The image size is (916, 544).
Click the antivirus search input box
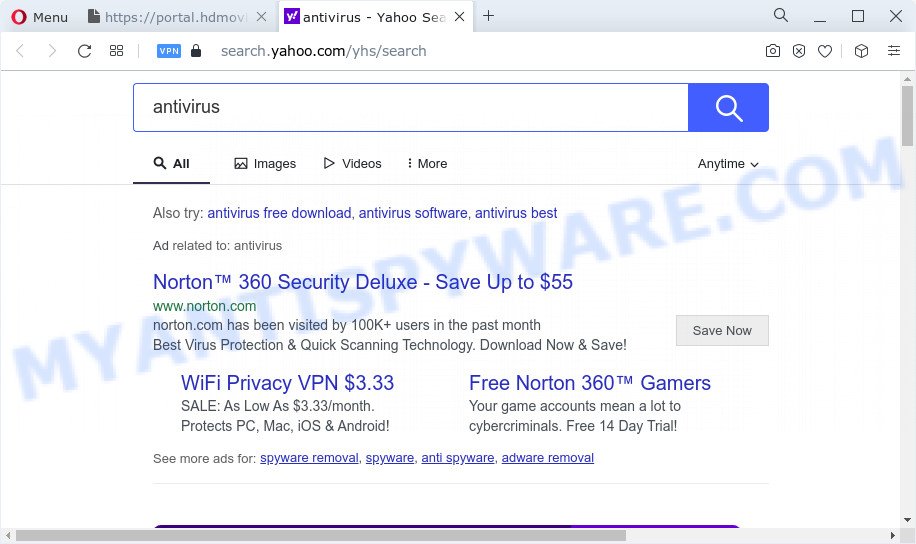click(411, 108)
